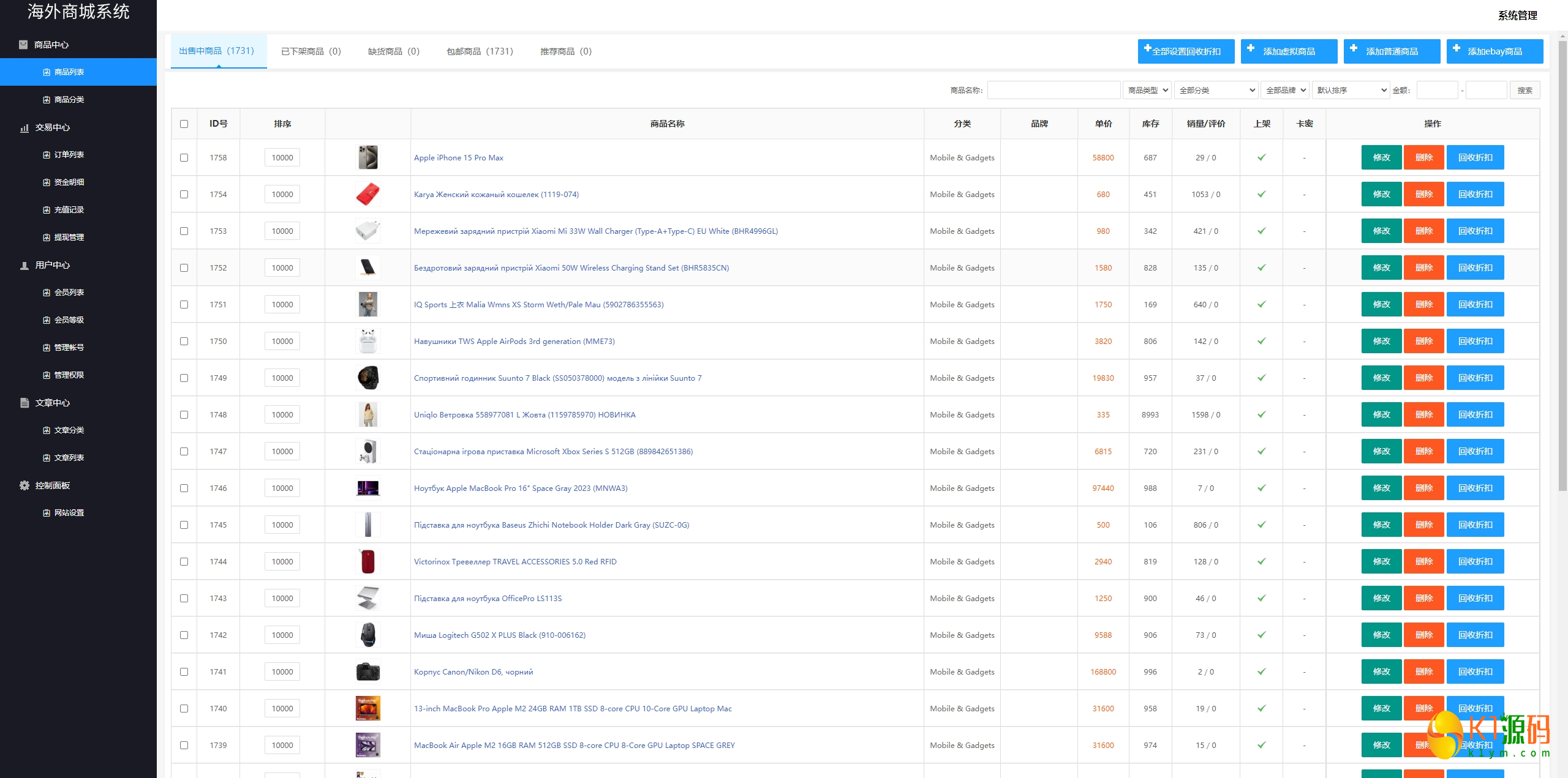Click the 文章中心 document icon
The height and width of the screenshot is (778, 1568).
point(24,403)
